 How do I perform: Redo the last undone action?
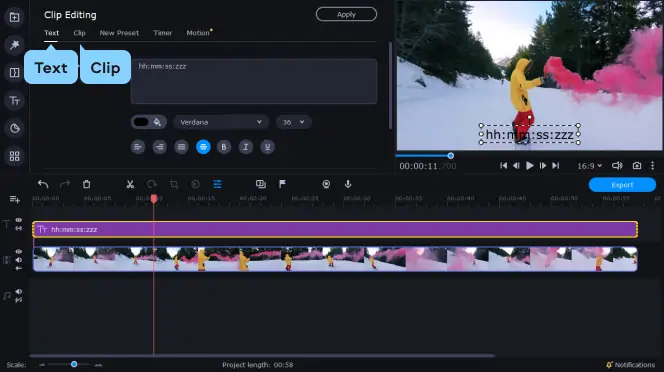tap(65, 184)
